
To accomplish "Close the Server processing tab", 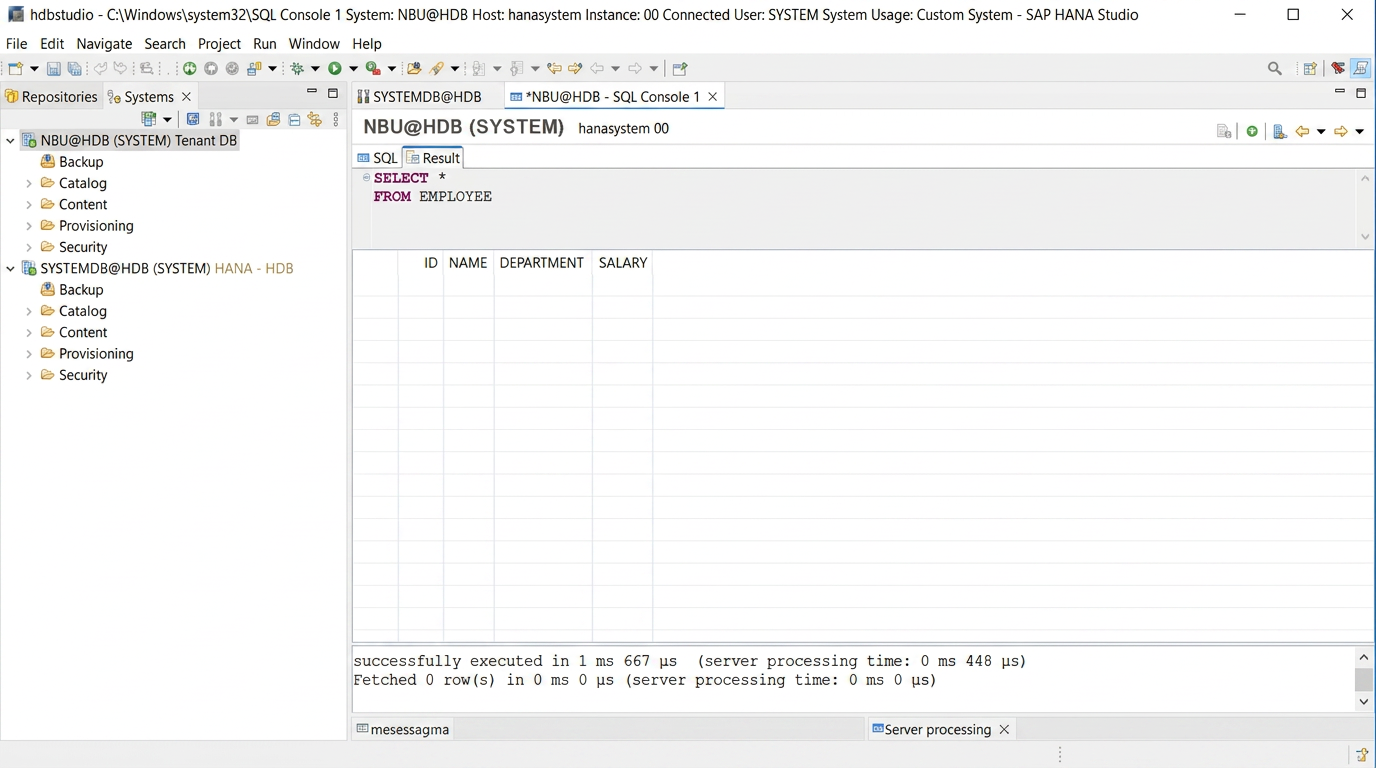I will tap(1004, 730).
